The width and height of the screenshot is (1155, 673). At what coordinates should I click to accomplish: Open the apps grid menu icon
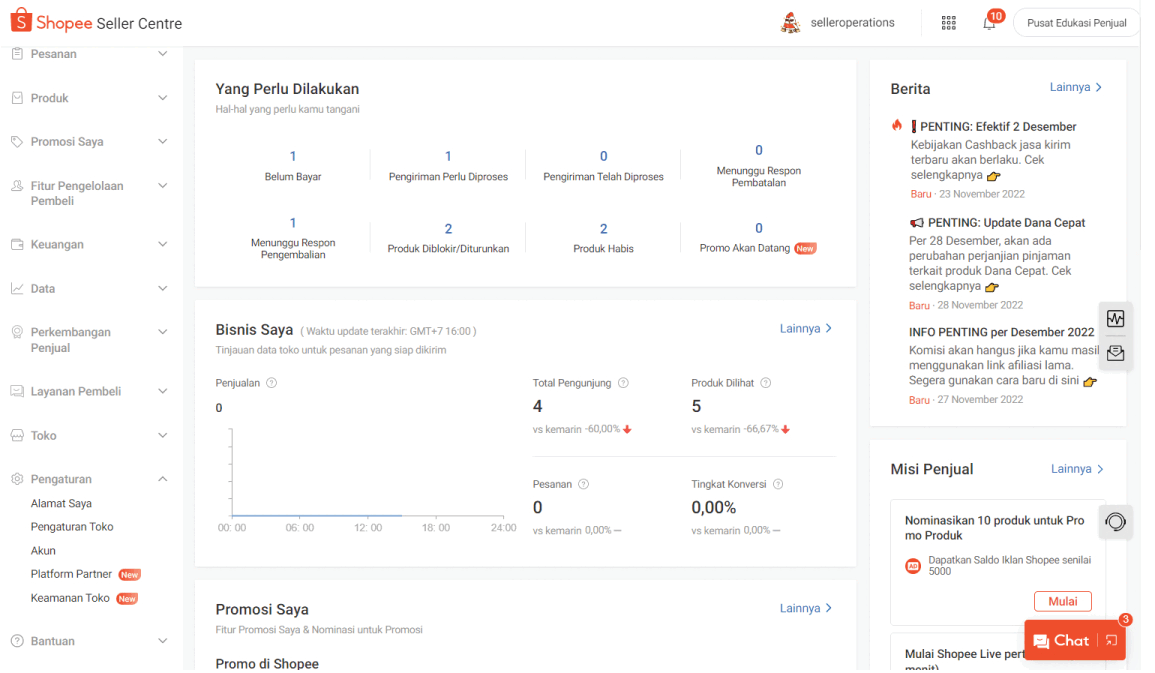point(948,23)
